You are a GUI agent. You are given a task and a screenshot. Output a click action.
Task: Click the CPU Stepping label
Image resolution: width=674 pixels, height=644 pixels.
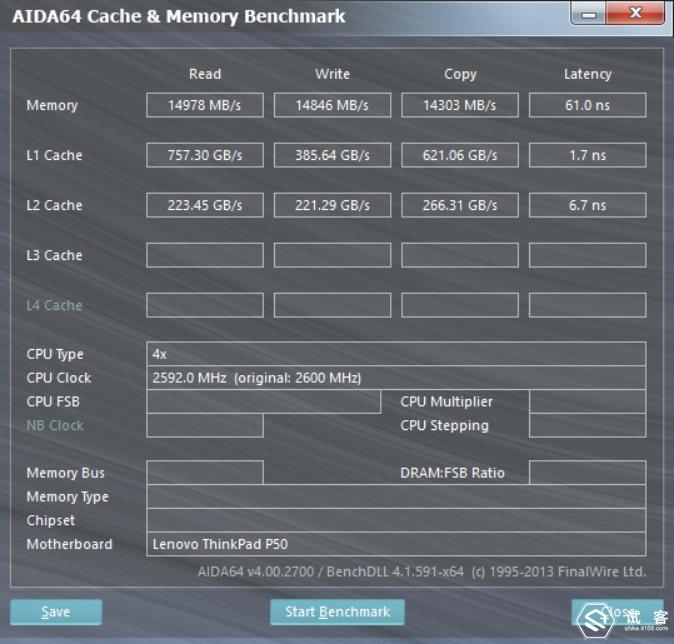pos(444,426)
